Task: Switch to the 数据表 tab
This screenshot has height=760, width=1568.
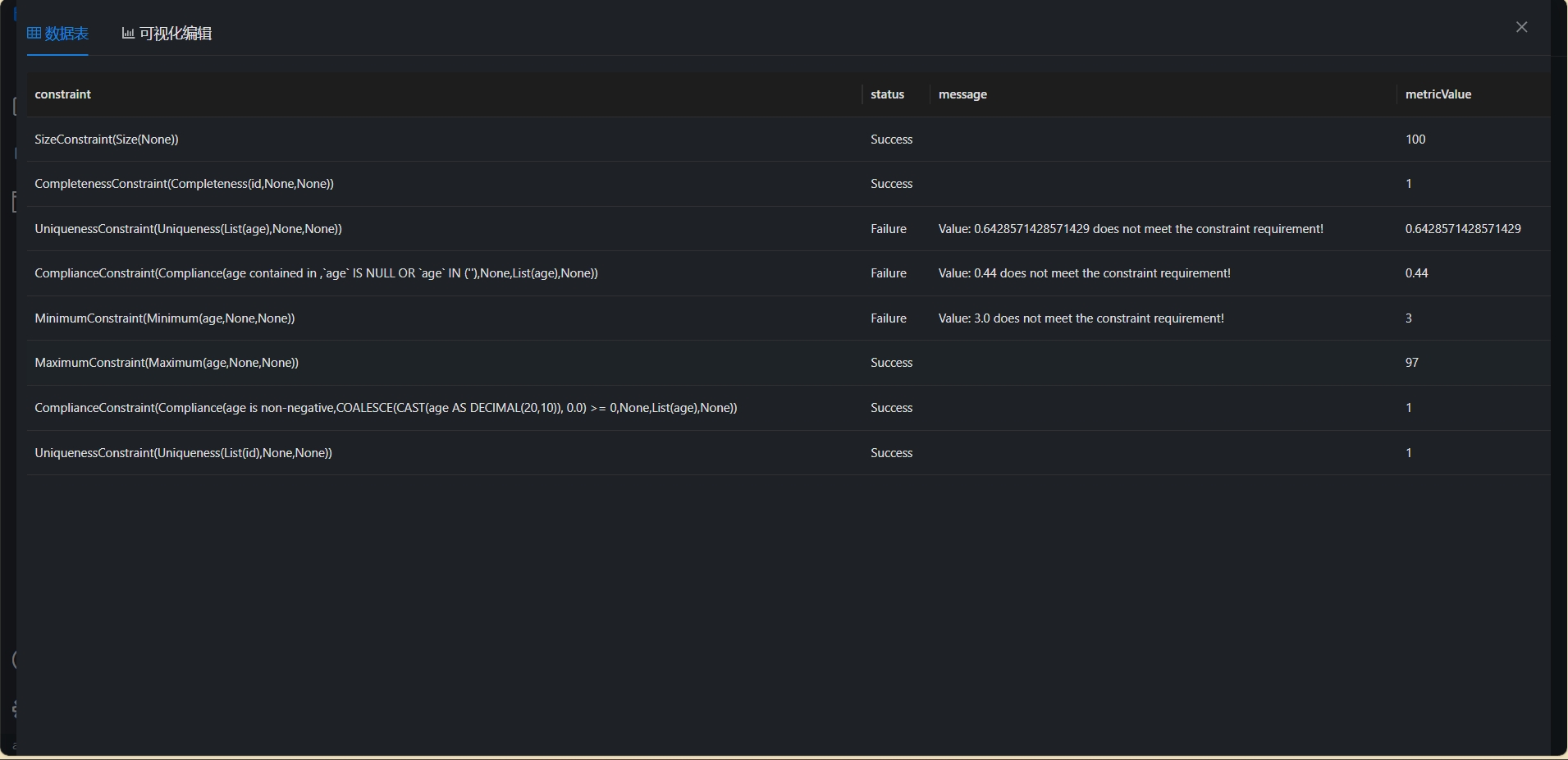Action: click(66, 34)
